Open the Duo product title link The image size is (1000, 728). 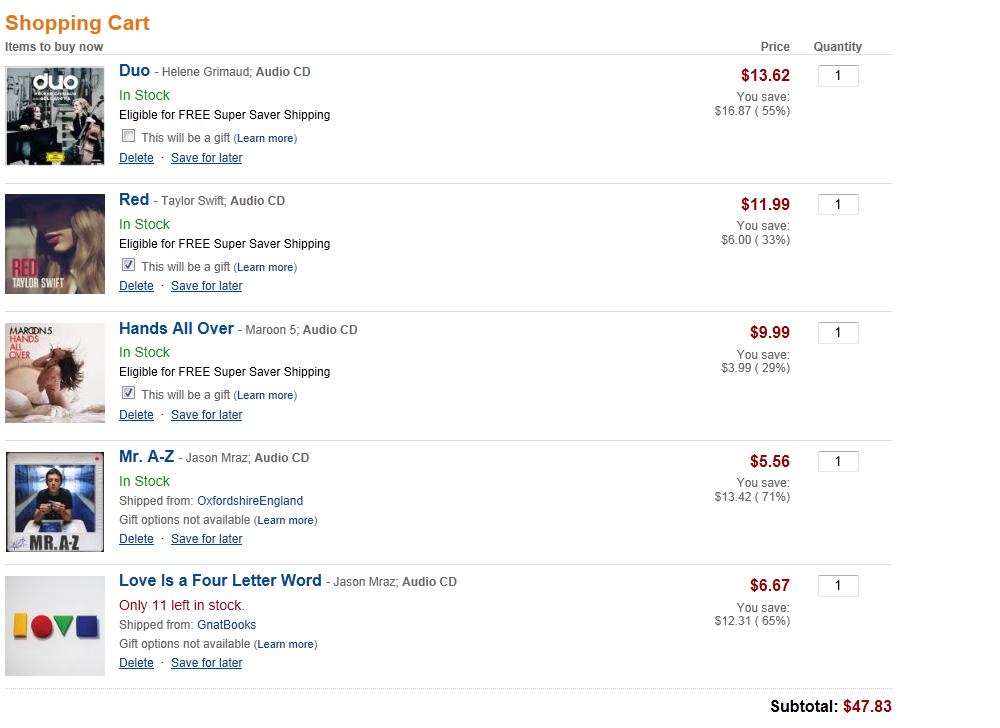pyautogui.click(x=134, y=70)
